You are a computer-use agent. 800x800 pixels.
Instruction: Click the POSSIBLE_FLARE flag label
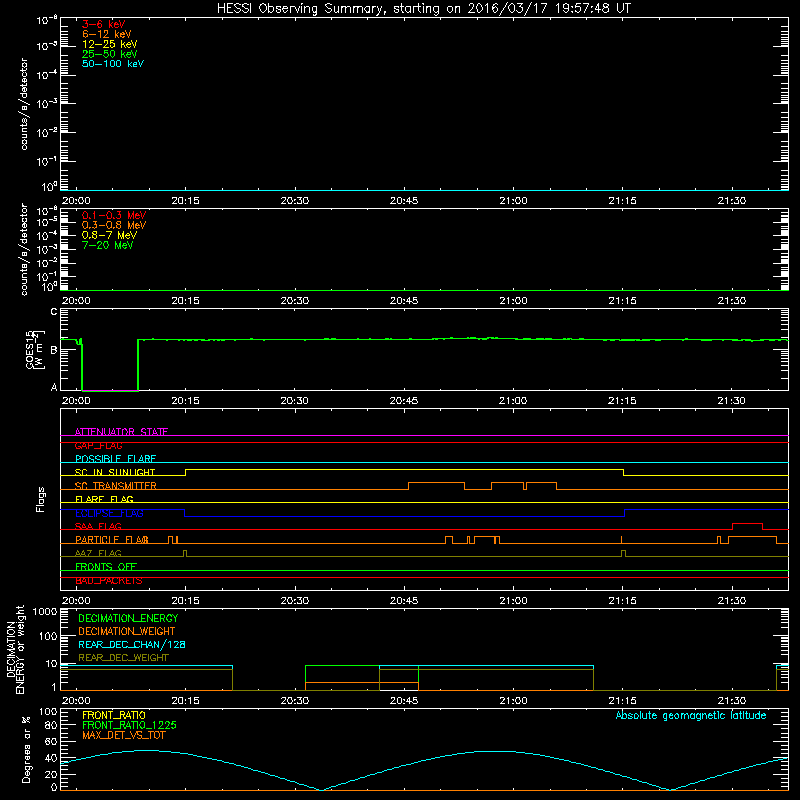115,459
